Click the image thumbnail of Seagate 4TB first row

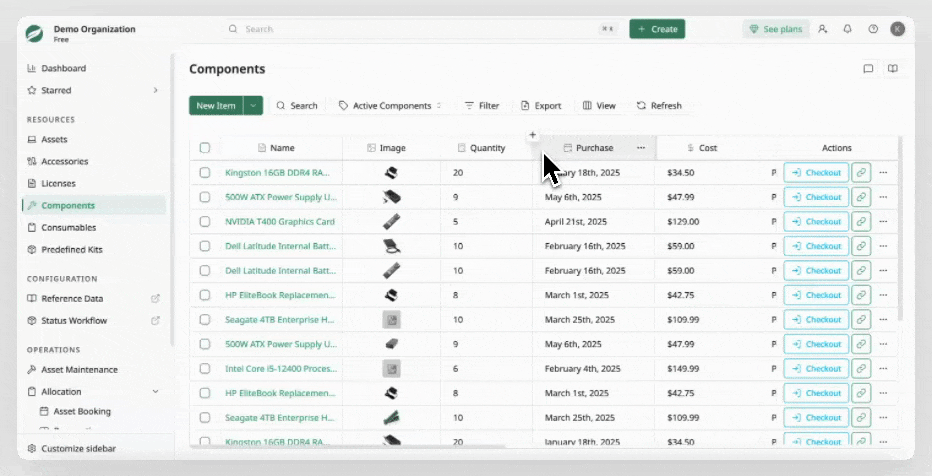pyautogui.click(x=391, y=320)
